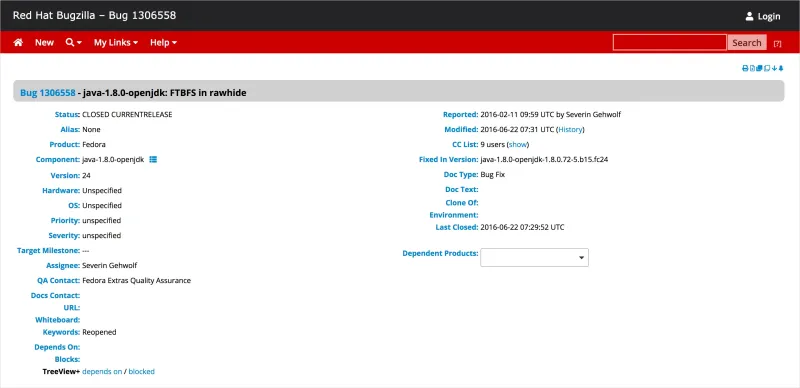Show the CC List users

tap(517, 144)
